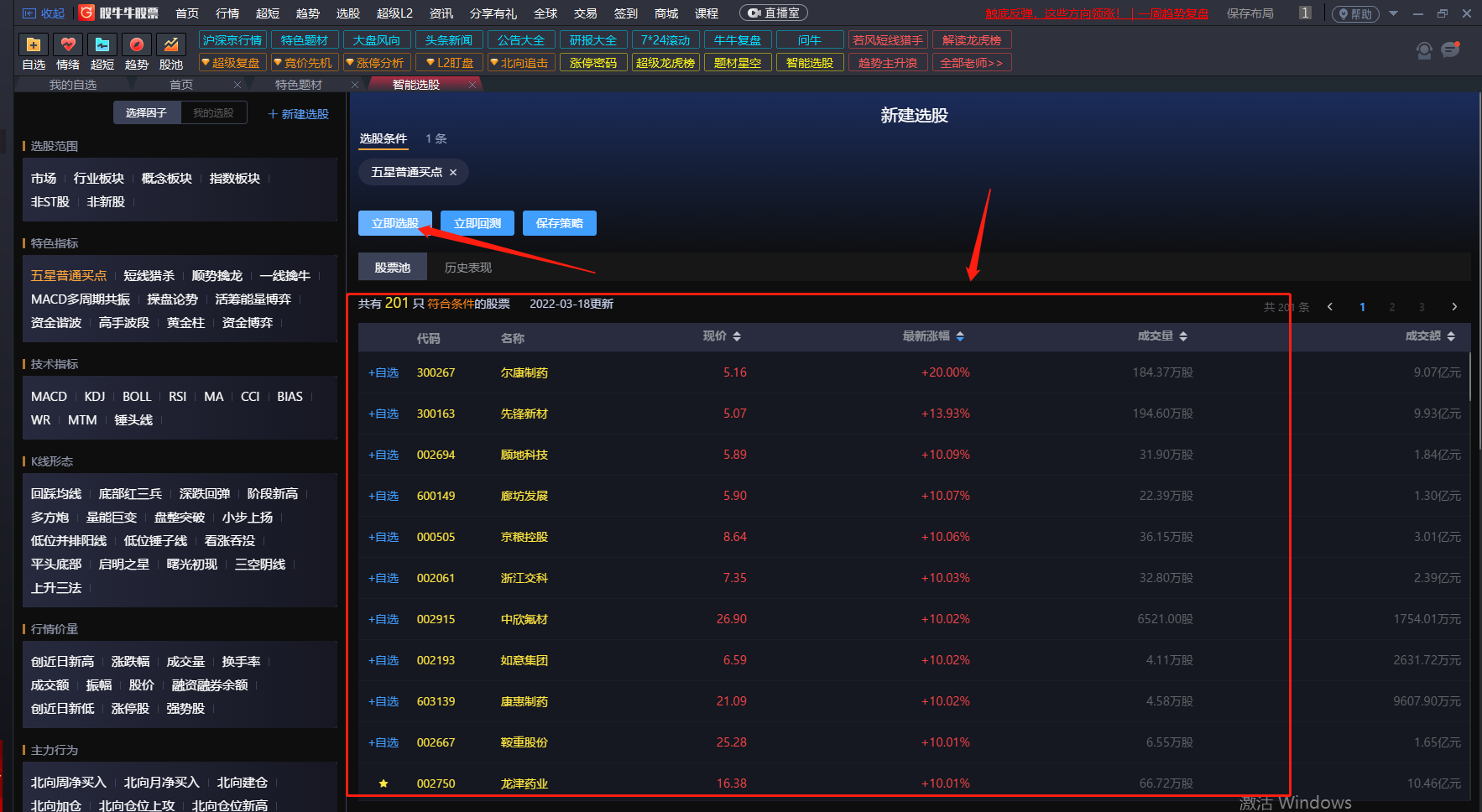
Task: Open the 选股 menu
Action: click(348, 13)
